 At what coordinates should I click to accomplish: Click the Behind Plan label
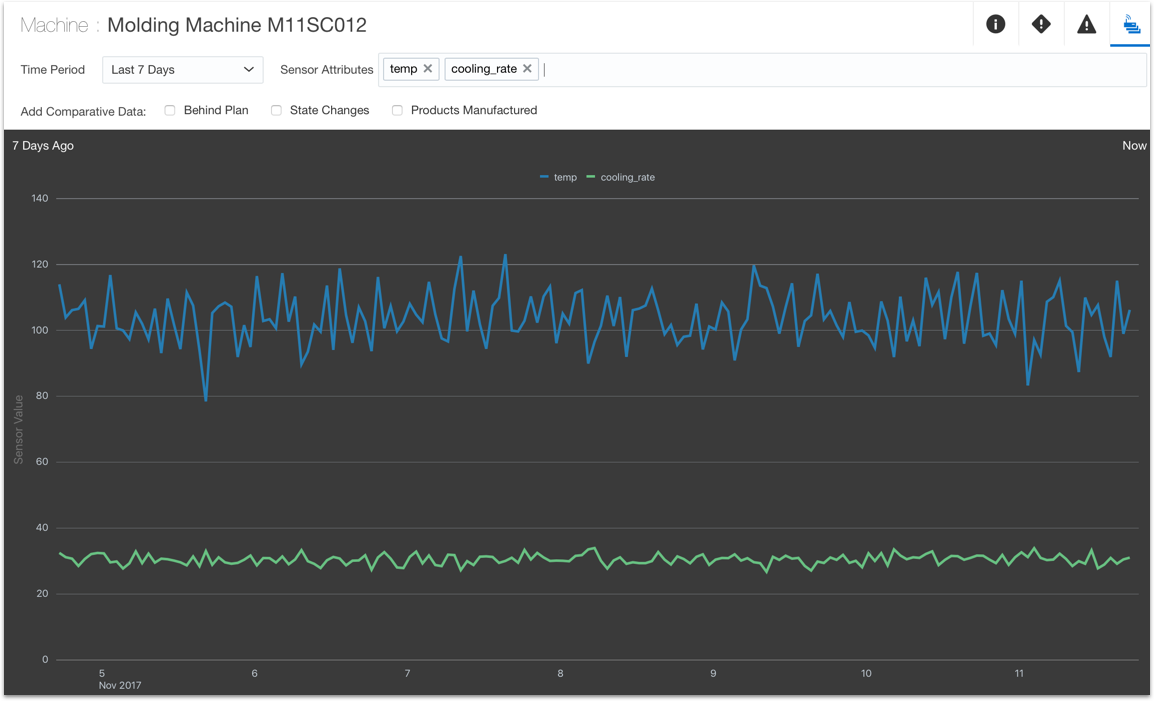pos(216,110)
